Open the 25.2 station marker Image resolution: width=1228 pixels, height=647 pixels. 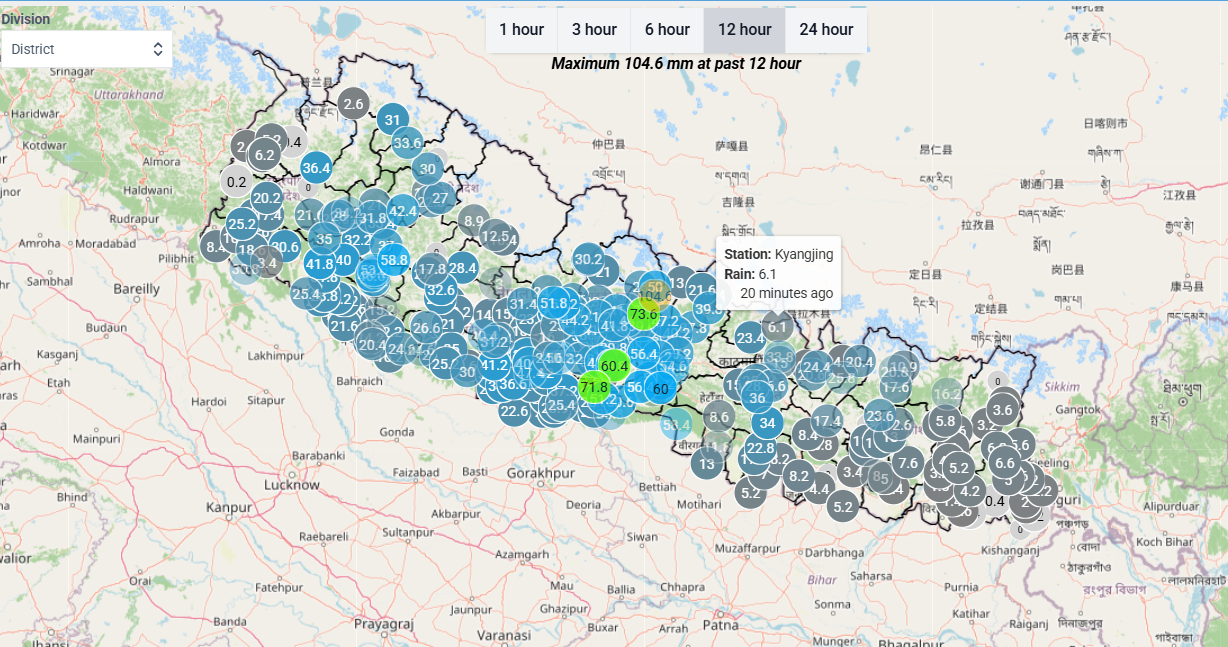[242, 224]
